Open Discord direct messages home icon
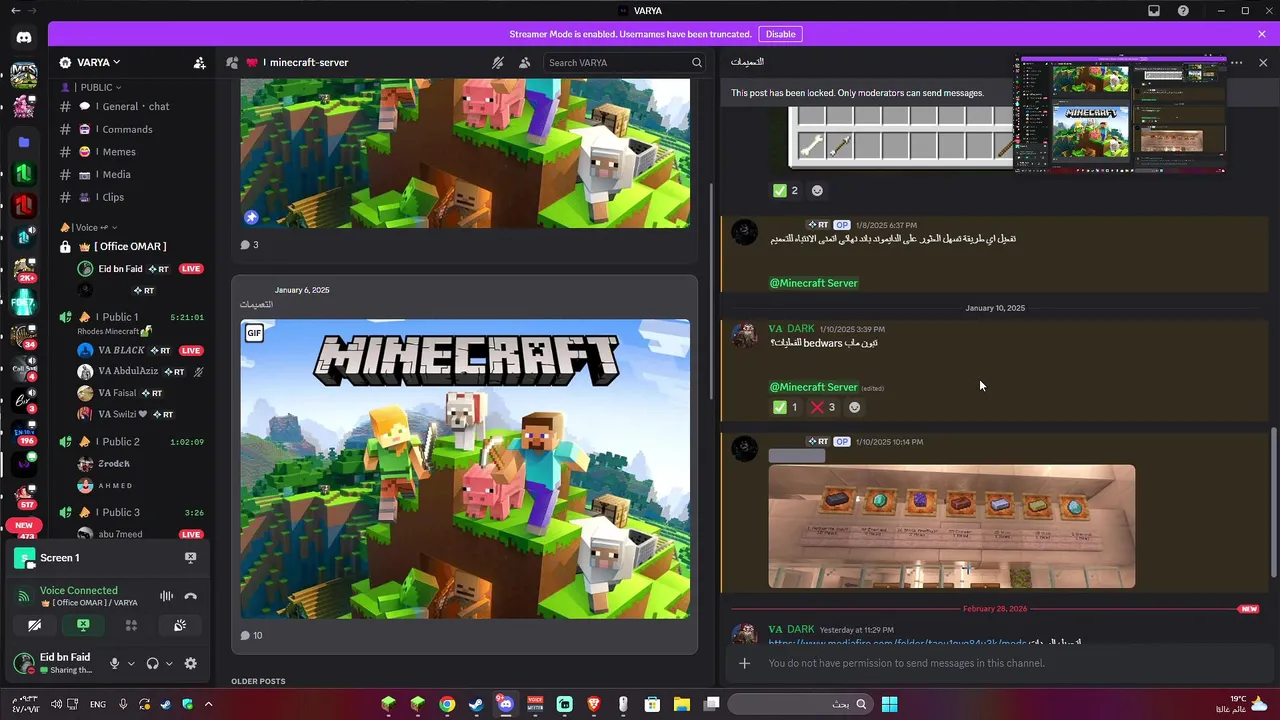 24,37
